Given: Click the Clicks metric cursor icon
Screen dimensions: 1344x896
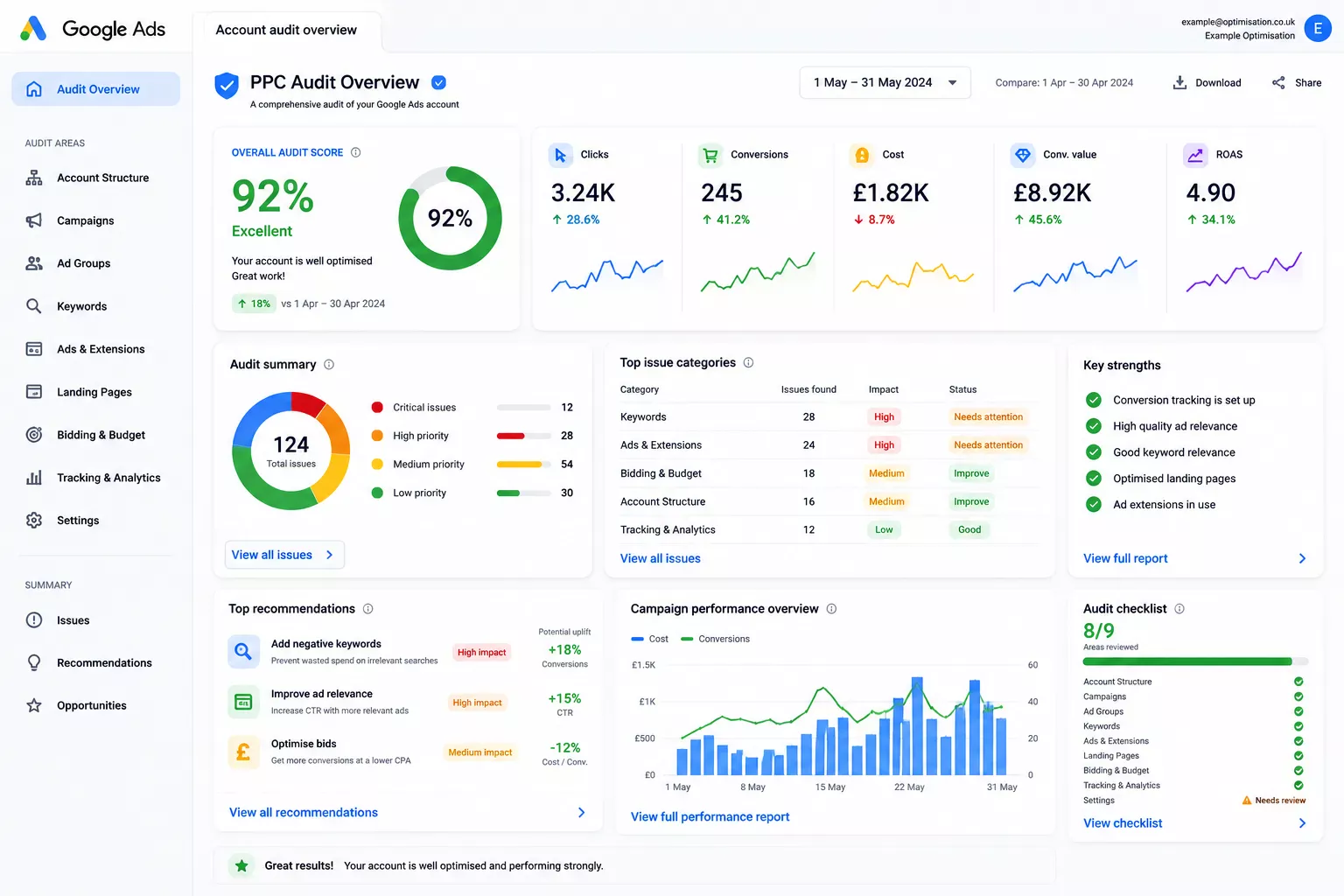Looking at the screenshot, I should [x=560, y=155].
